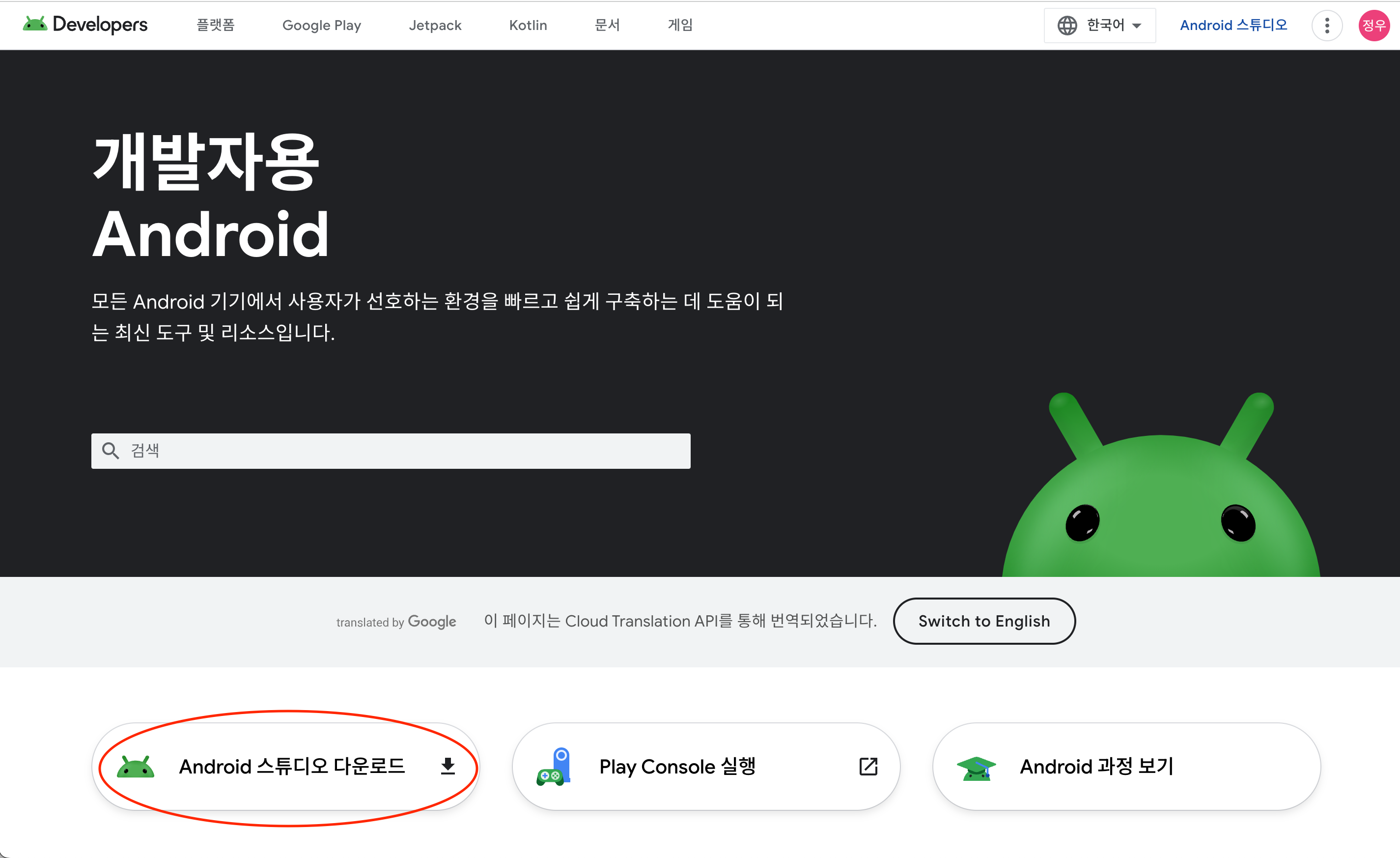Click the Android Developers logo
The width and height of the screenshot is (1400, 858).
pos(85,25)
